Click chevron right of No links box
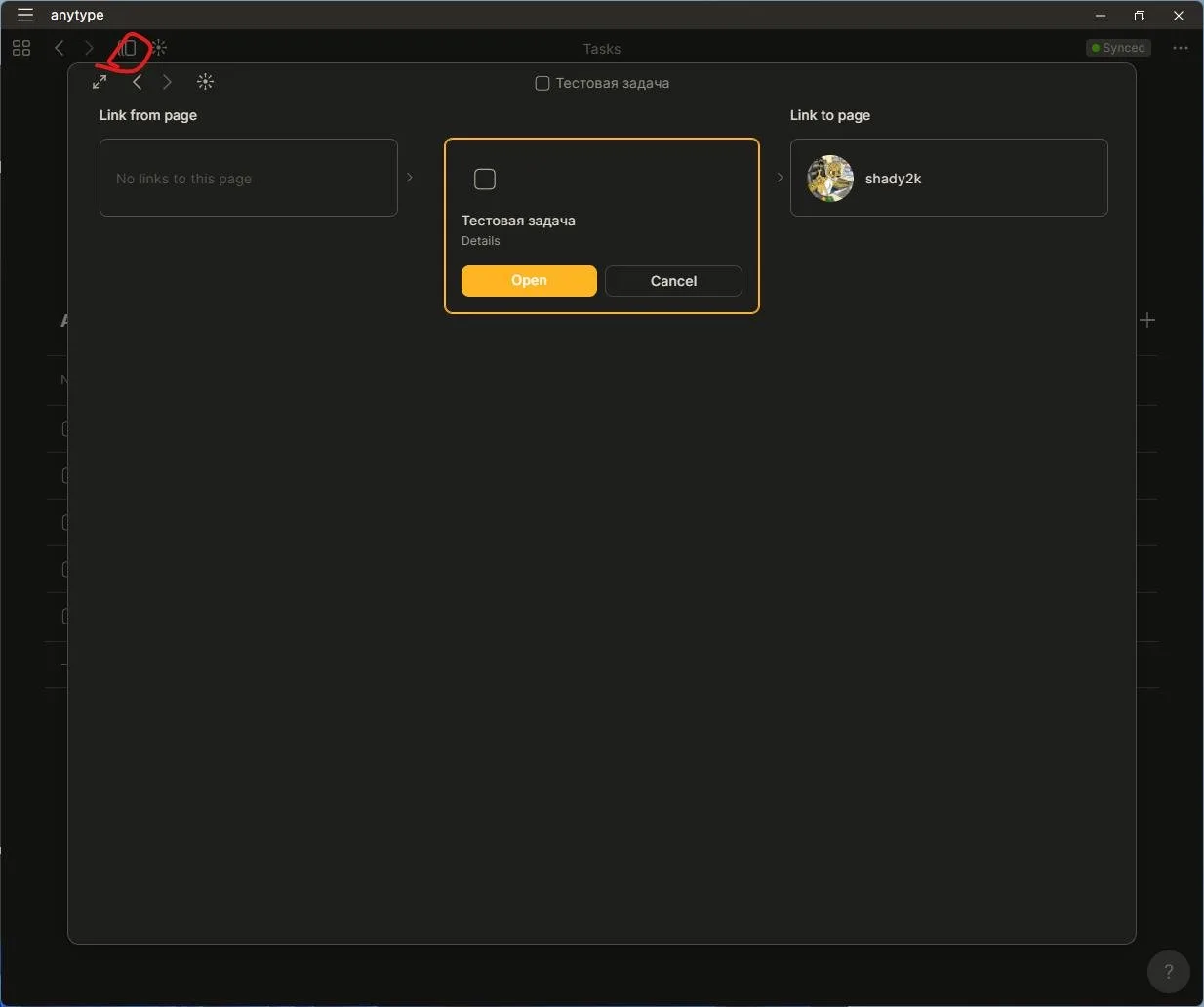Image resolution: width=1204 pixels, height=1007 pixels. click(x=410, y=178)
